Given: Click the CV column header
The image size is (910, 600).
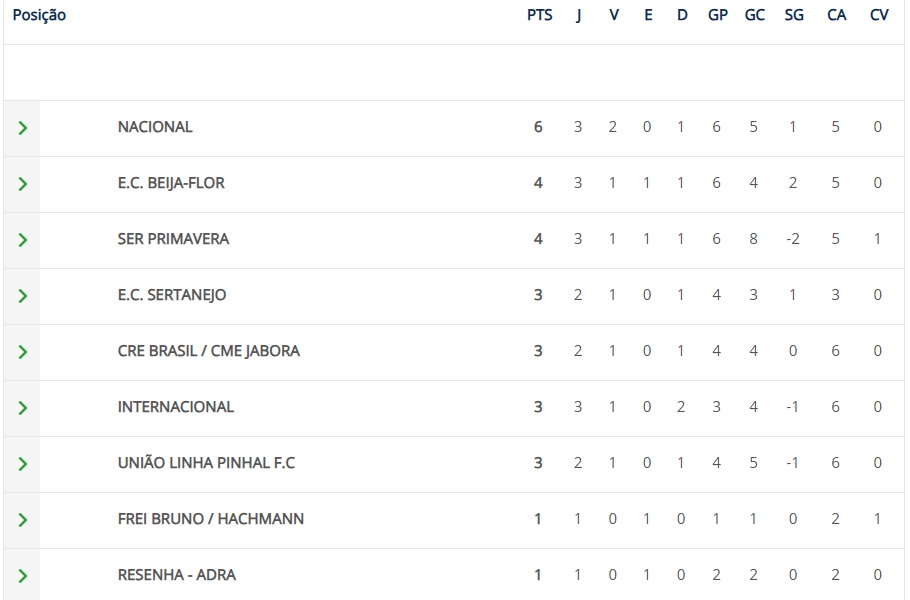Looking at the screenshot, I should coord(879,15).
